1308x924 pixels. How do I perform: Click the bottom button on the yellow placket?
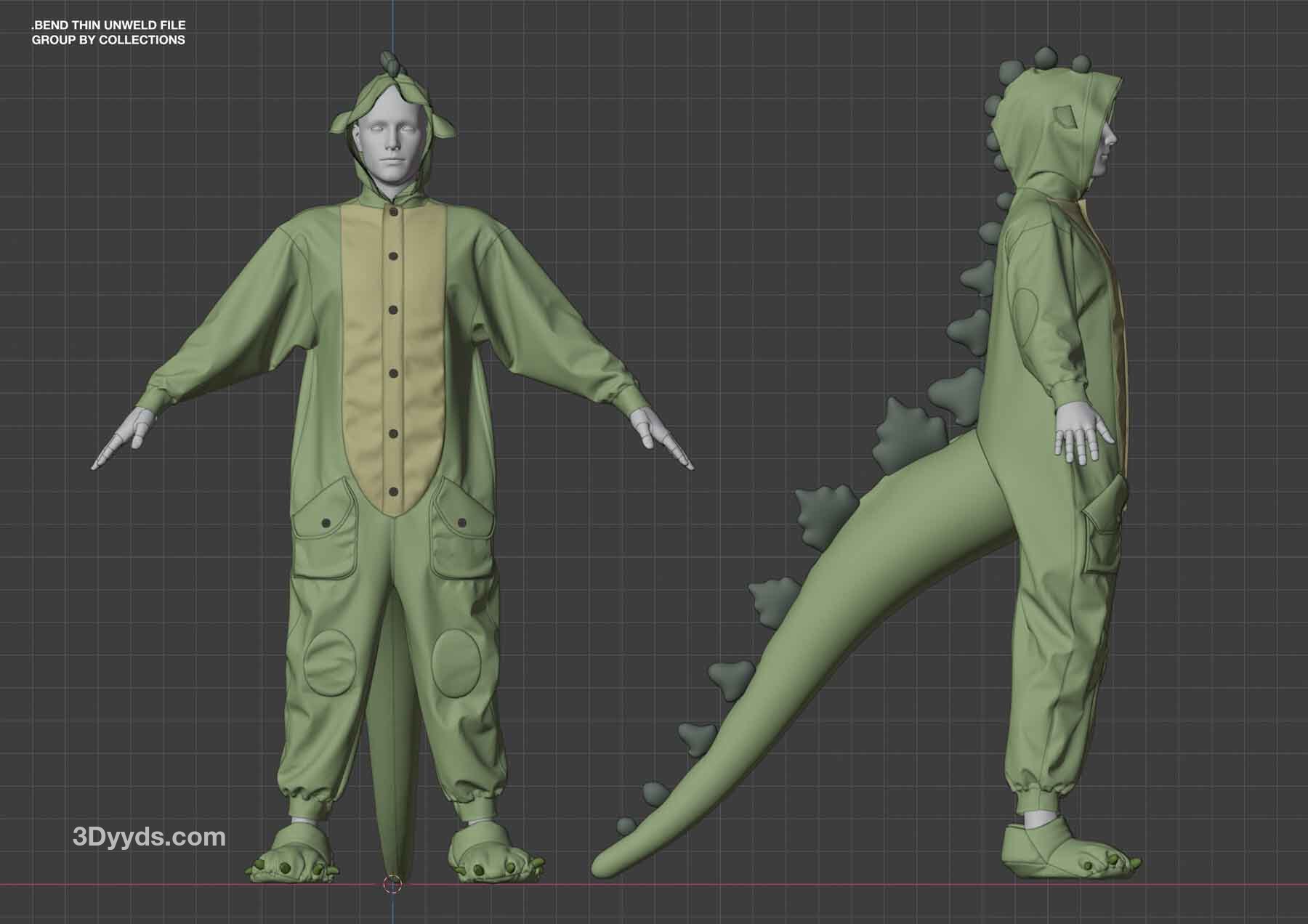point(393,493)
